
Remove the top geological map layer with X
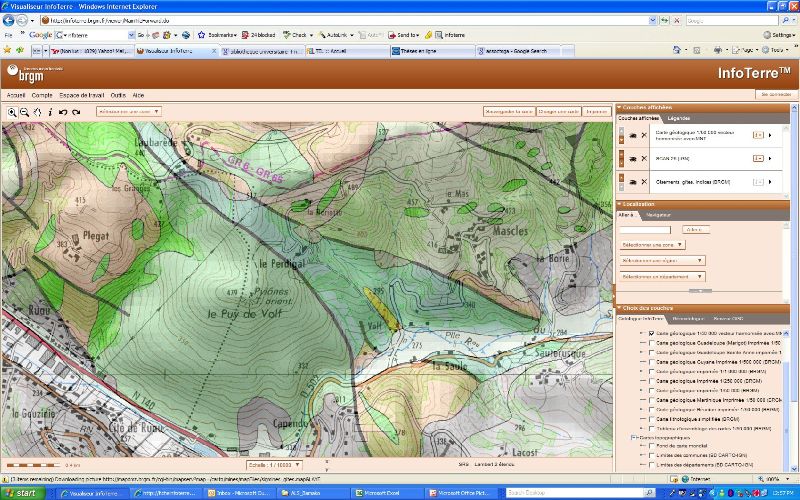pyautogui.click(x=644, y=134)
